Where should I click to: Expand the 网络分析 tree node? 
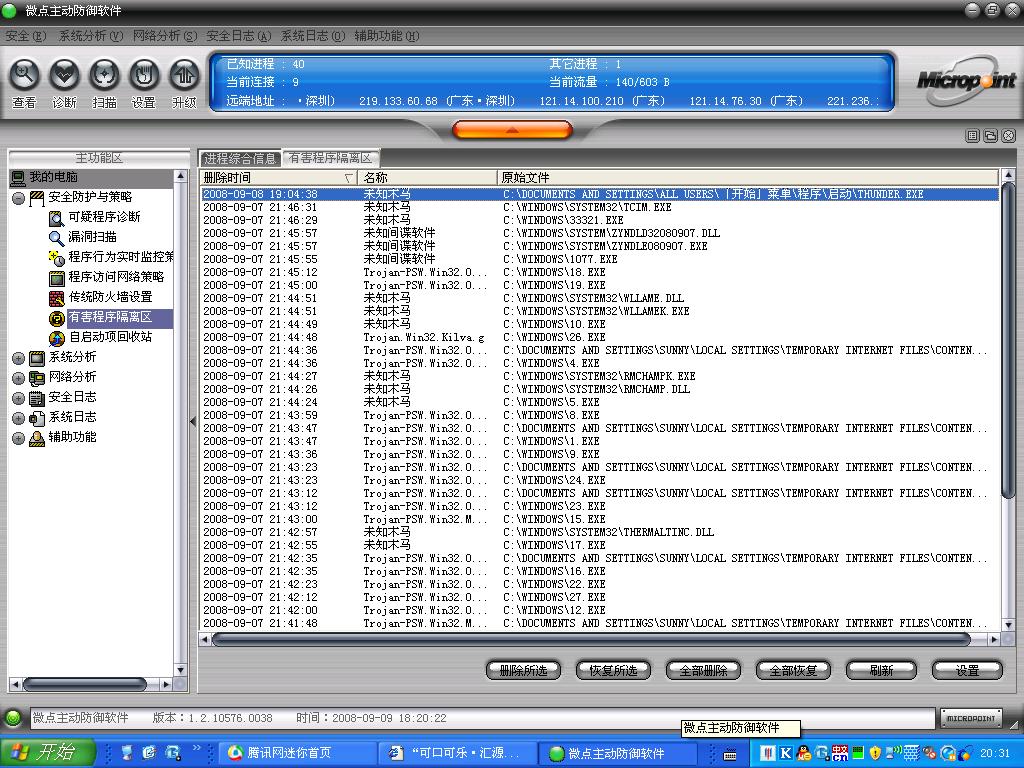pos(18,378)
